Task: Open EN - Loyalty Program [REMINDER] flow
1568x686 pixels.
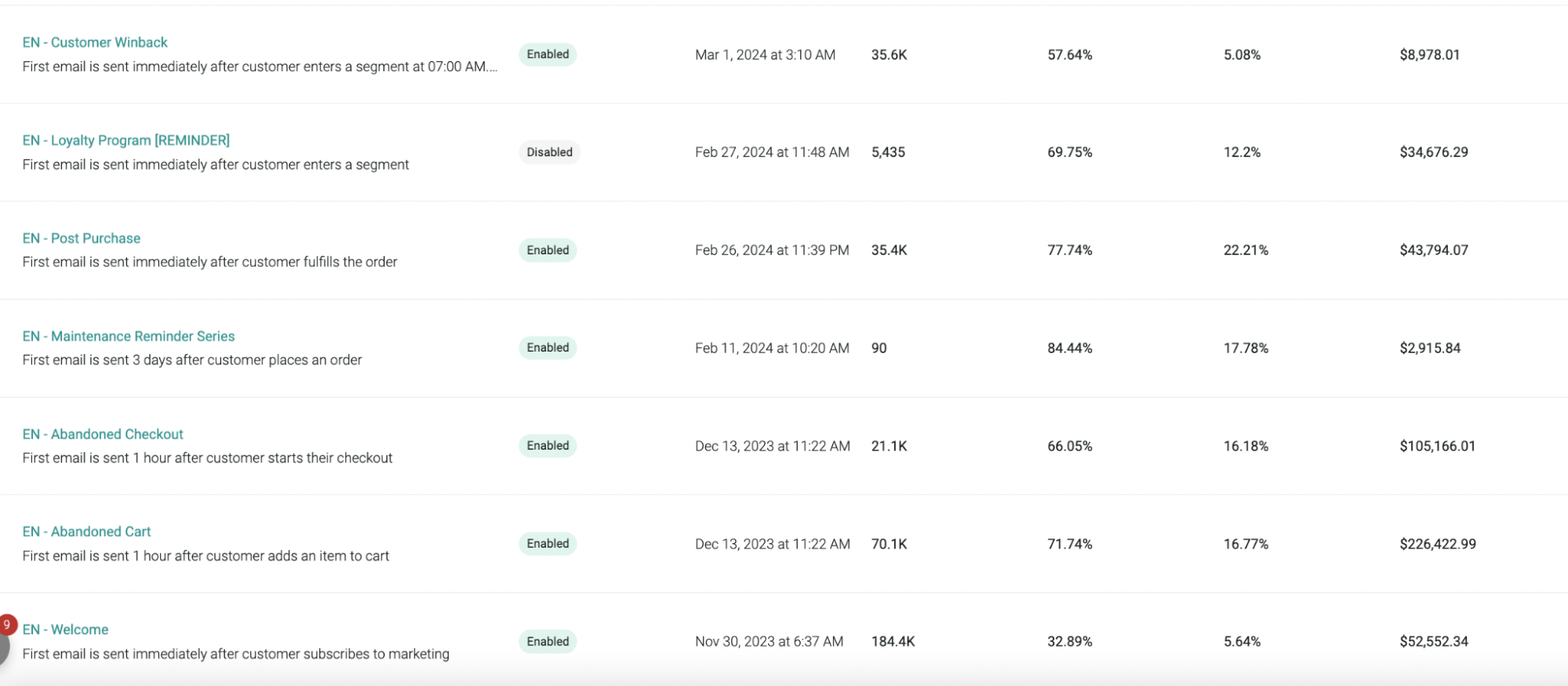Action: (x=126, y=140)
